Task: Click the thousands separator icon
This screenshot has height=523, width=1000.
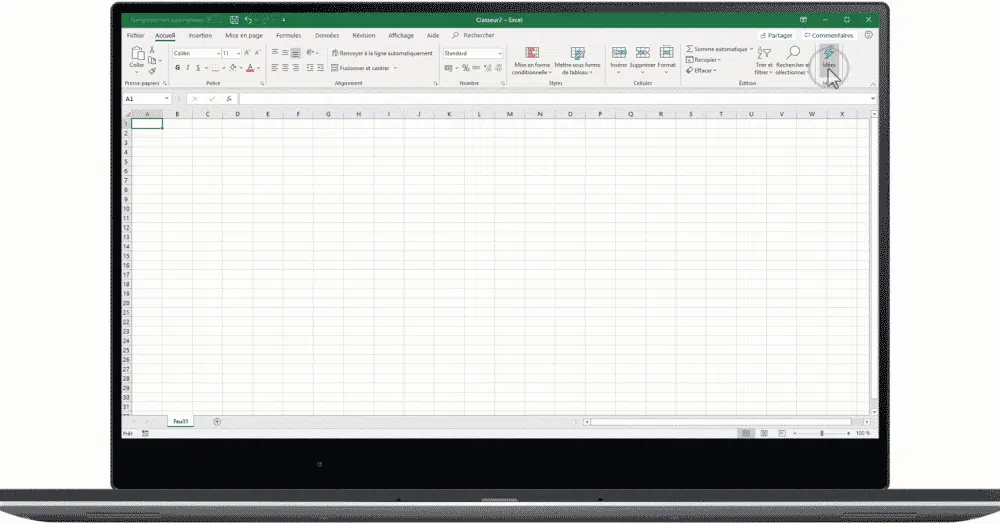Action: 476,68
